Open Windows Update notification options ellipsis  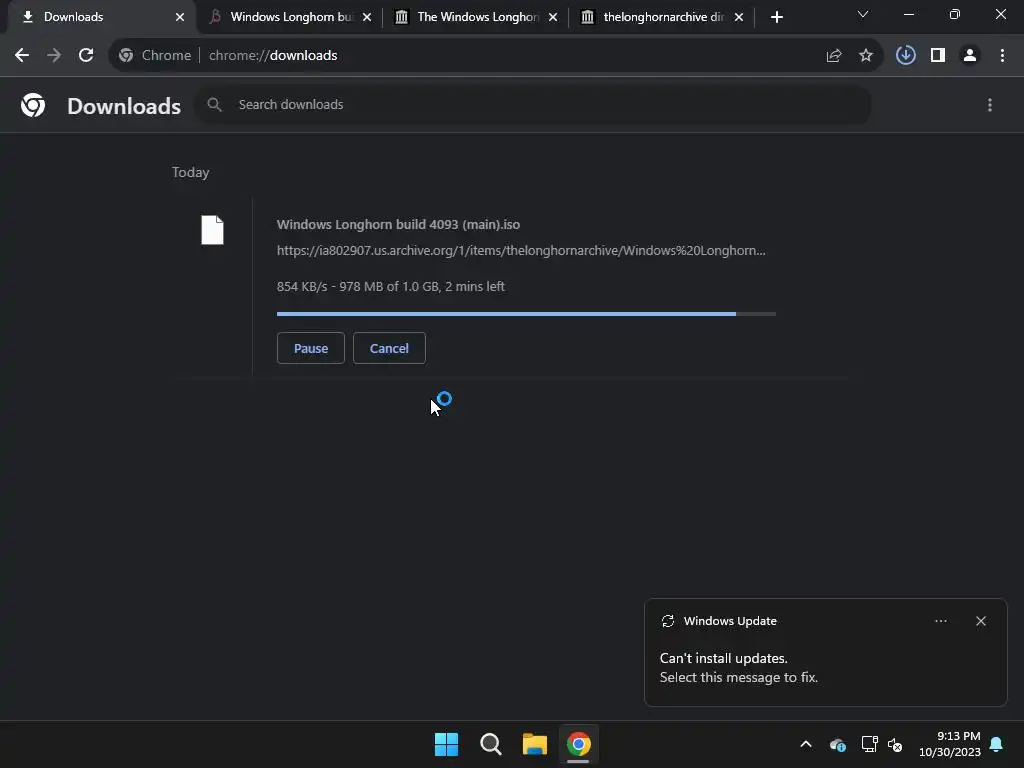pyautogui.click(x=940, y=621)
